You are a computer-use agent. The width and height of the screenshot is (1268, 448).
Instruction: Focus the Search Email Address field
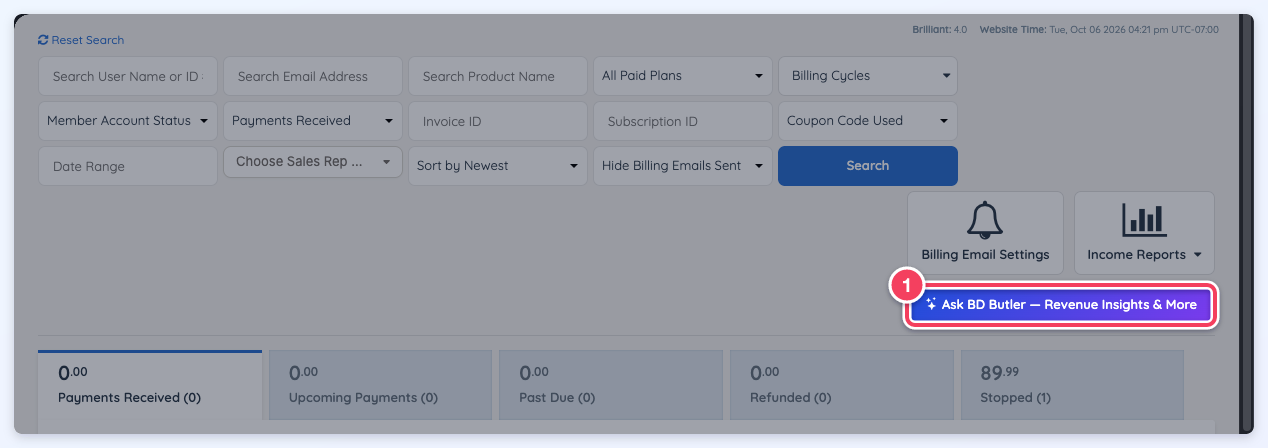tap(313, 76)
